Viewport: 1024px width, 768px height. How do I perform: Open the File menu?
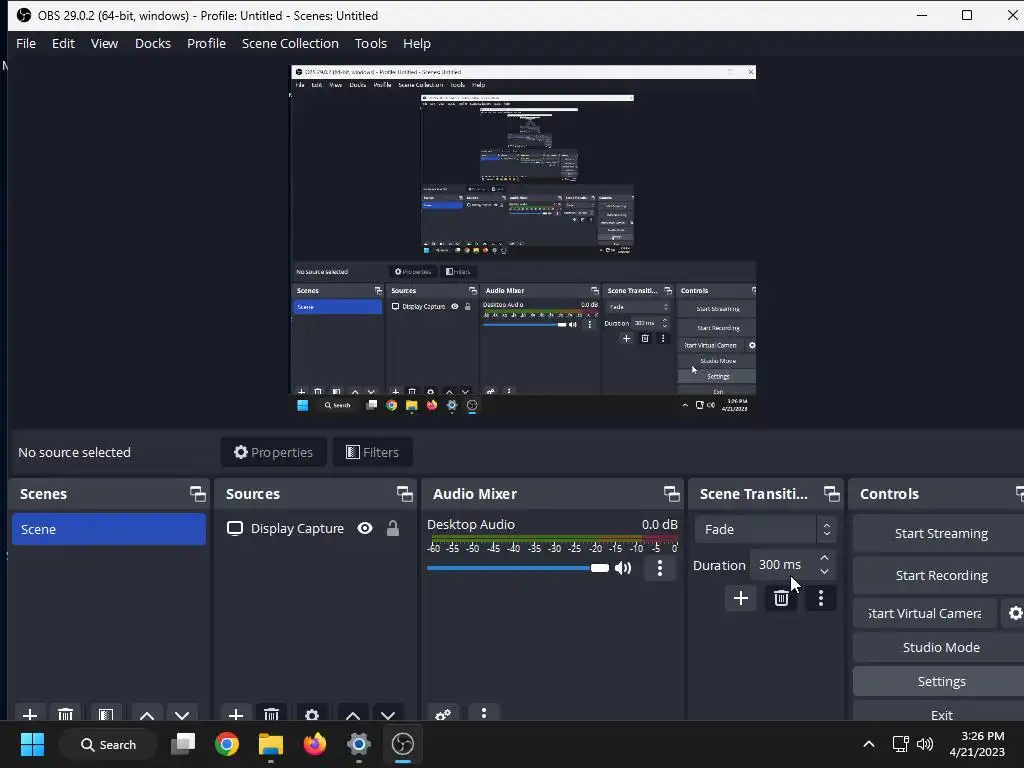point(26,43)
